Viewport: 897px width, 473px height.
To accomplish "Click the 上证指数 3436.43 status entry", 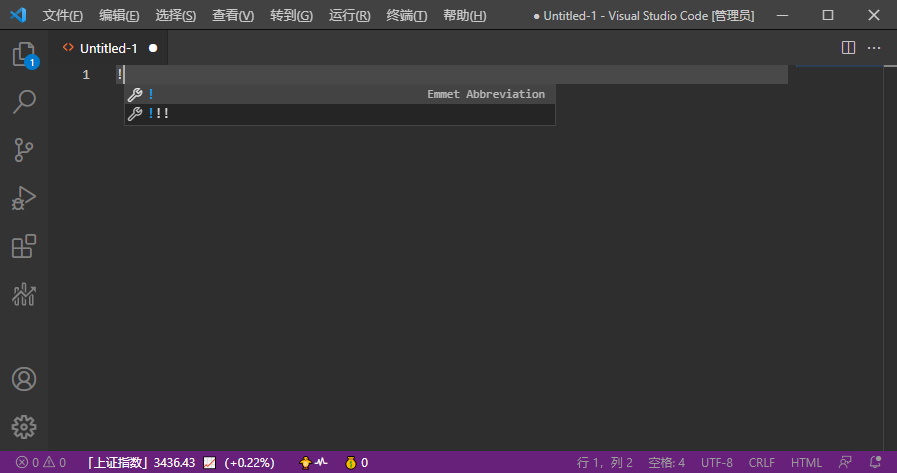I will (x=141, y=462).
